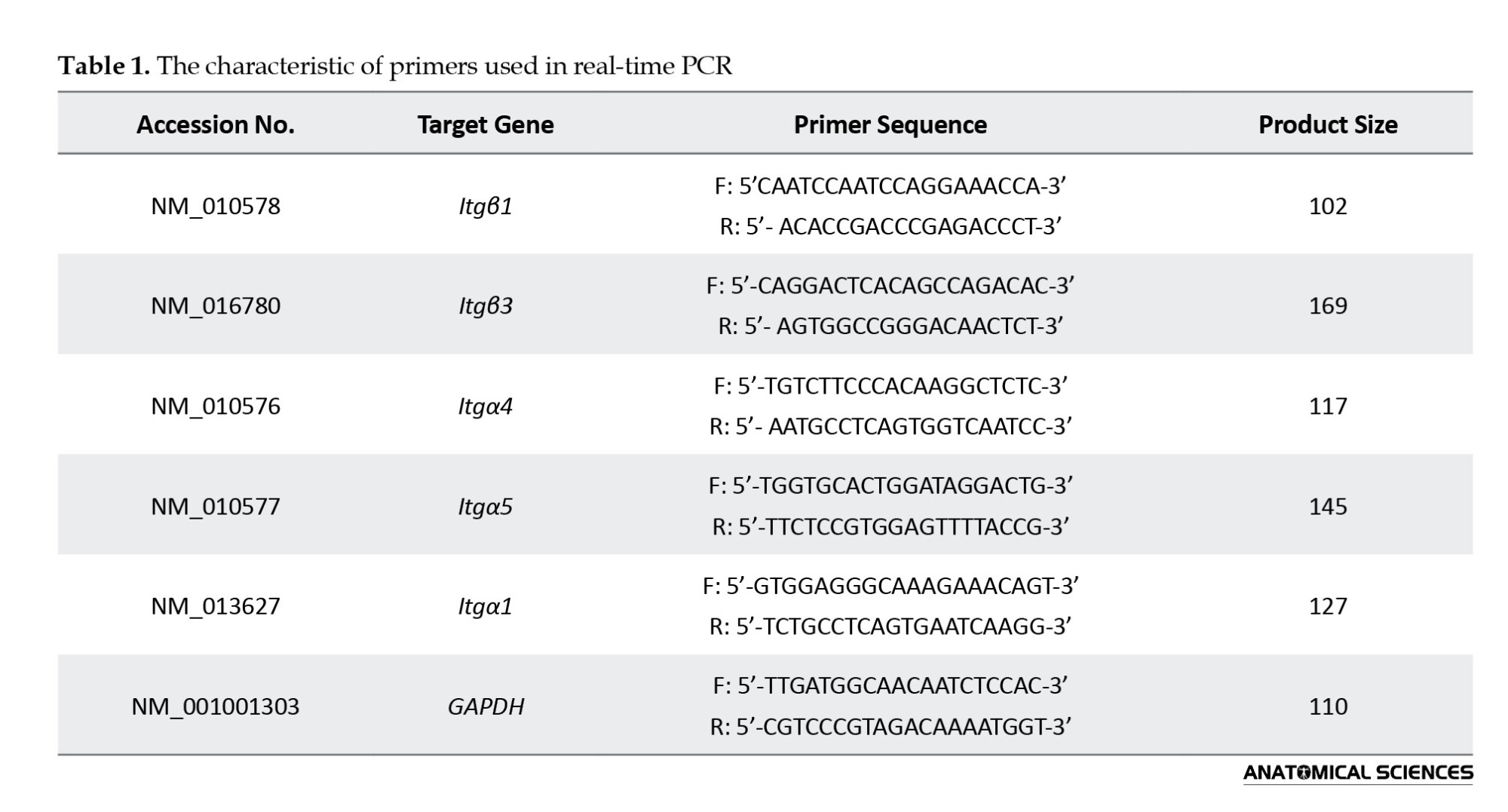Screen dimensions: 1508x812
Task: Click the Product Size column header
Action: click(x=1328, y=124)
